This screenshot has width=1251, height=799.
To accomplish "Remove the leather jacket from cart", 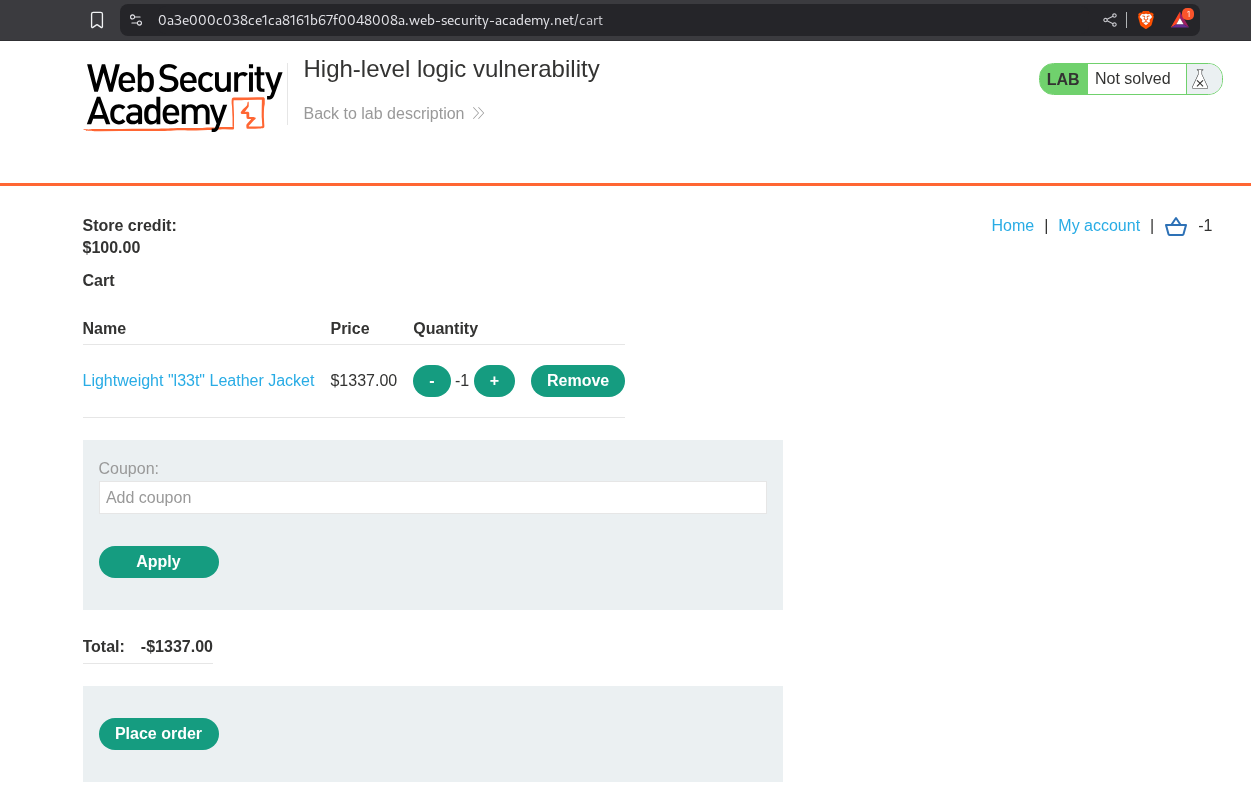I will pos(577,381).
